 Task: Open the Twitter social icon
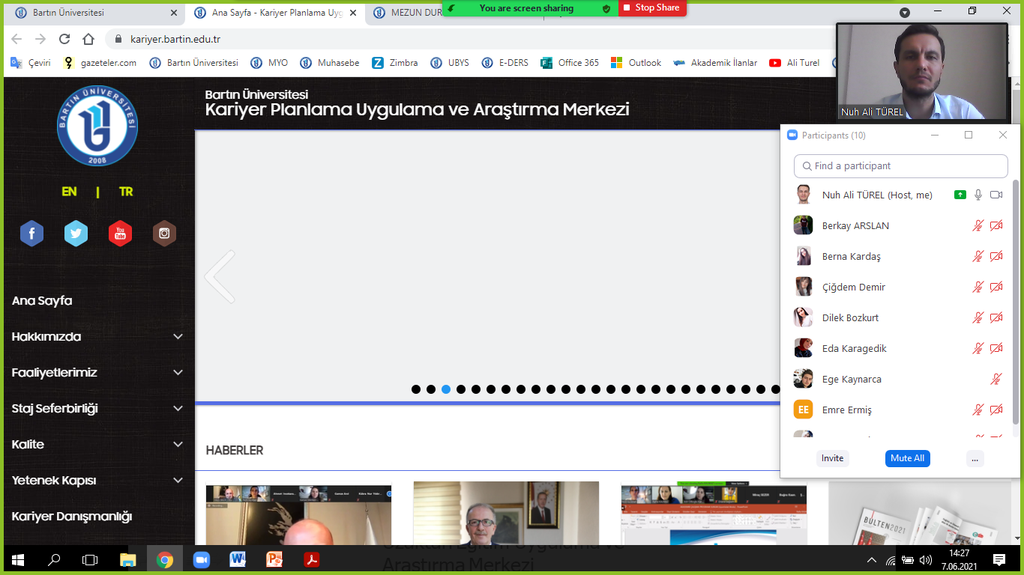click(x=76, y=234)
